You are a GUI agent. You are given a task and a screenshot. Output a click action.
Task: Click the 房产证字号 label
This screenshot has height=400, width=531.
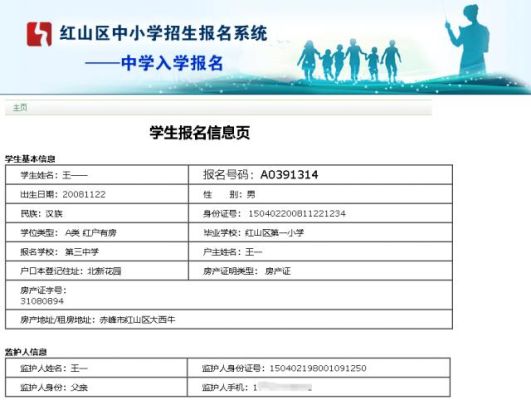click(x=44, y=290)
